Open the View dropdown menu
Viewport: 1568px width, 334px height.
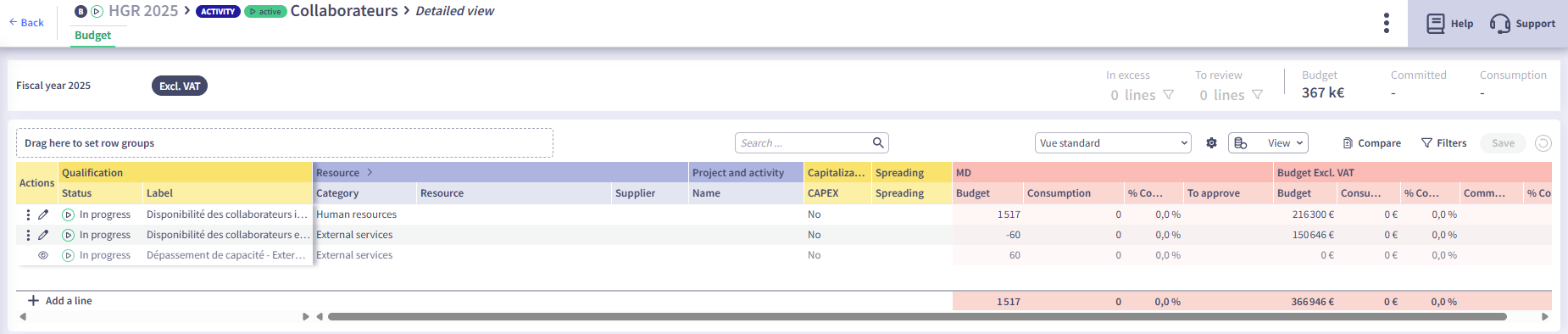tap(1268, 143)
